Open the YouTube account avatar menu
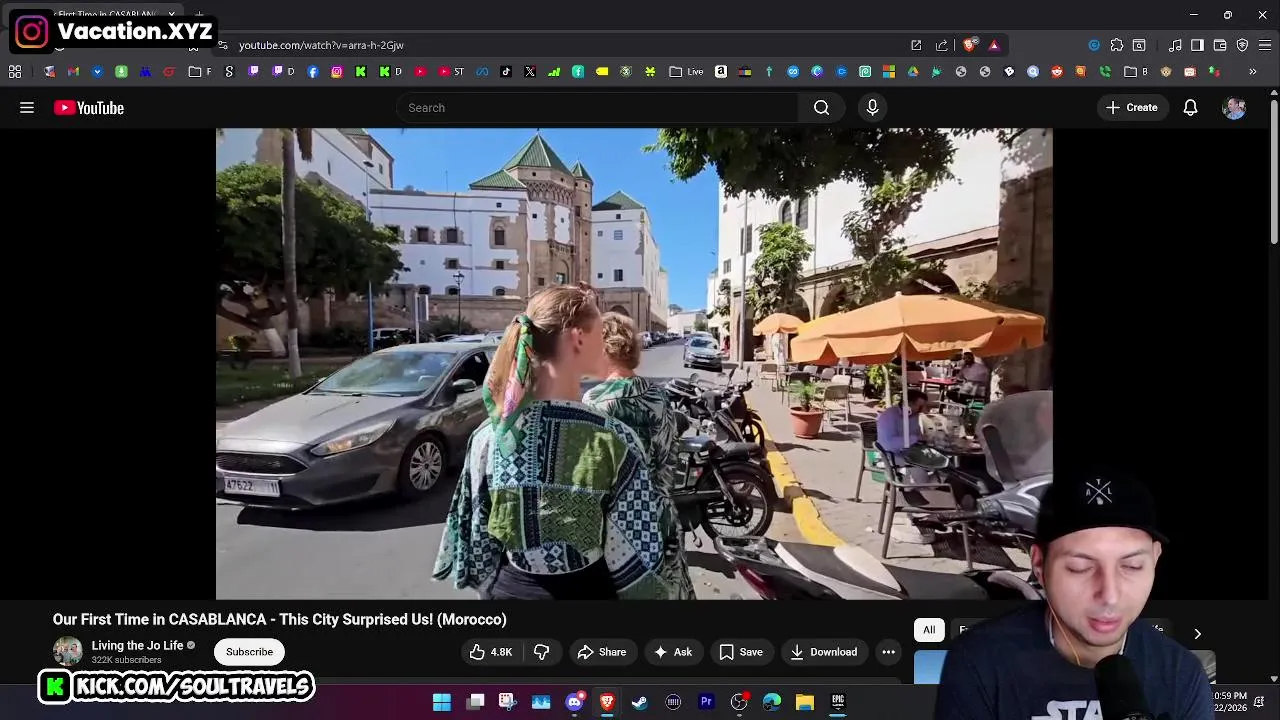Image resolution: width=1280 pixels, height=720 pixels. point(1234,108)
